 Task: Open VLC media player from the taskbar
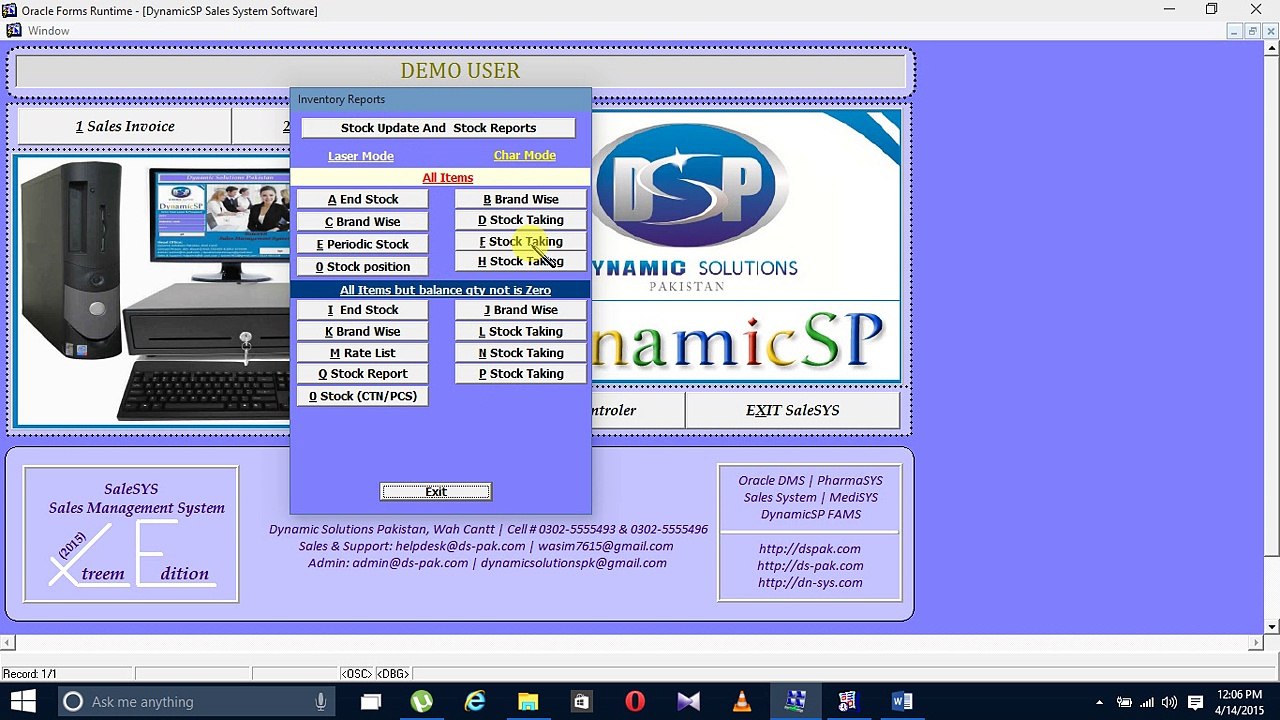[741, 702]
